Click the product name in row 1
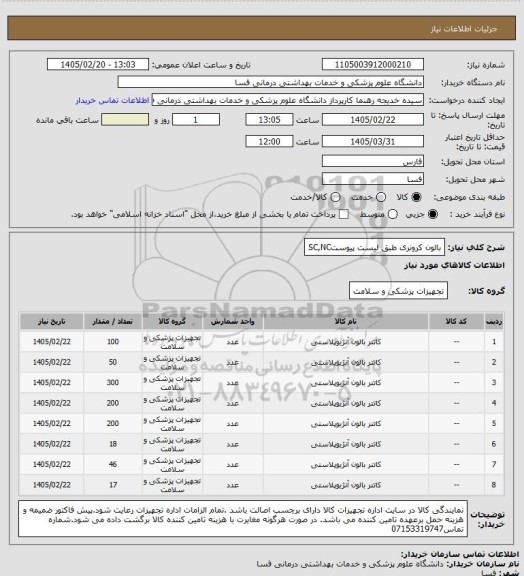Screen dimensions: 524x576 [346, 342]
